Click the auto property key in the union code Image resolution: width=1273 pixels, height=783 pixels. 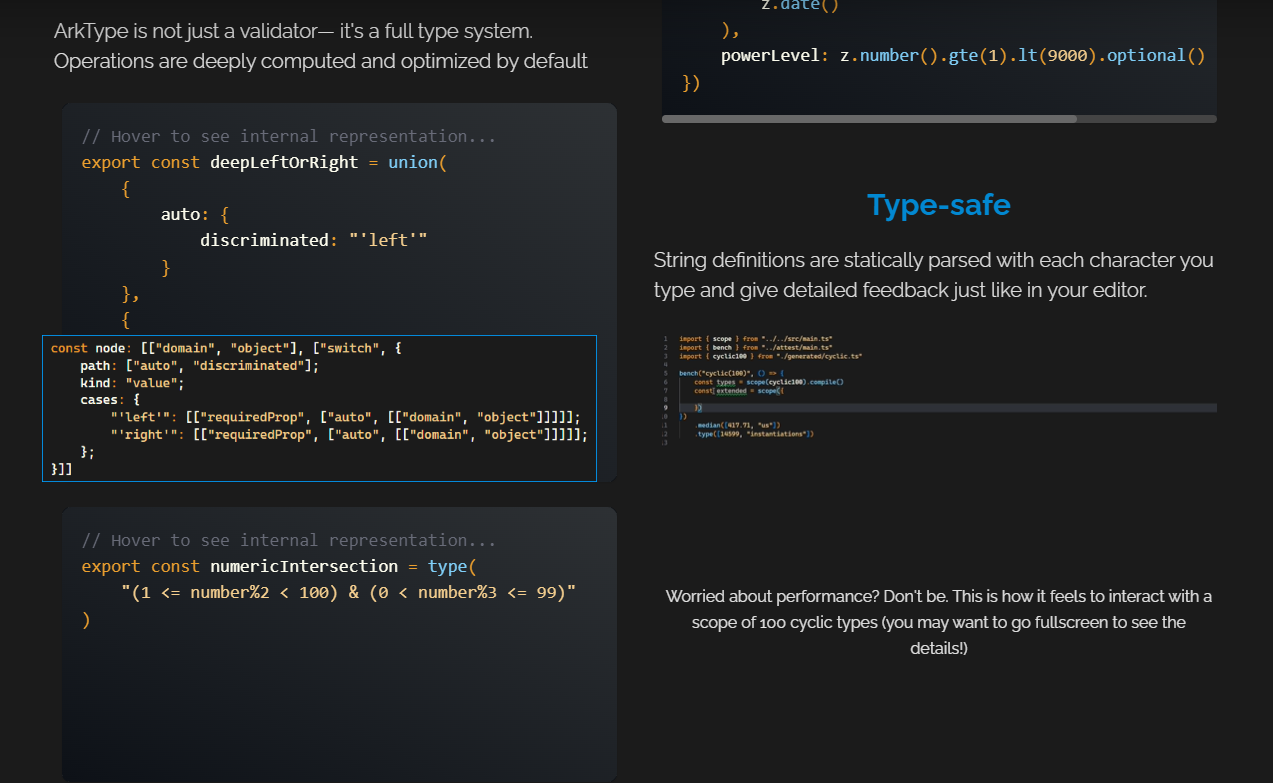pos(180,214)
